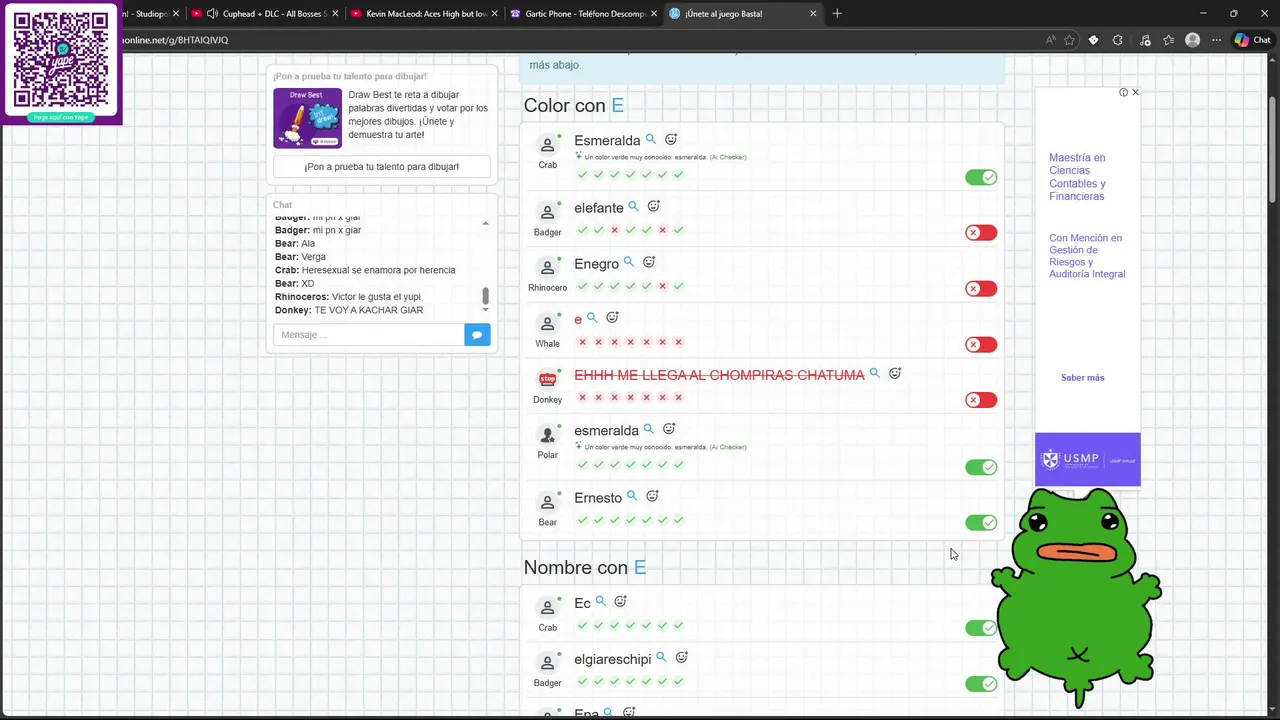Switch to Gartic Phone tab
Viewport: 1280px width, 720px height.
tap(584, 14)
